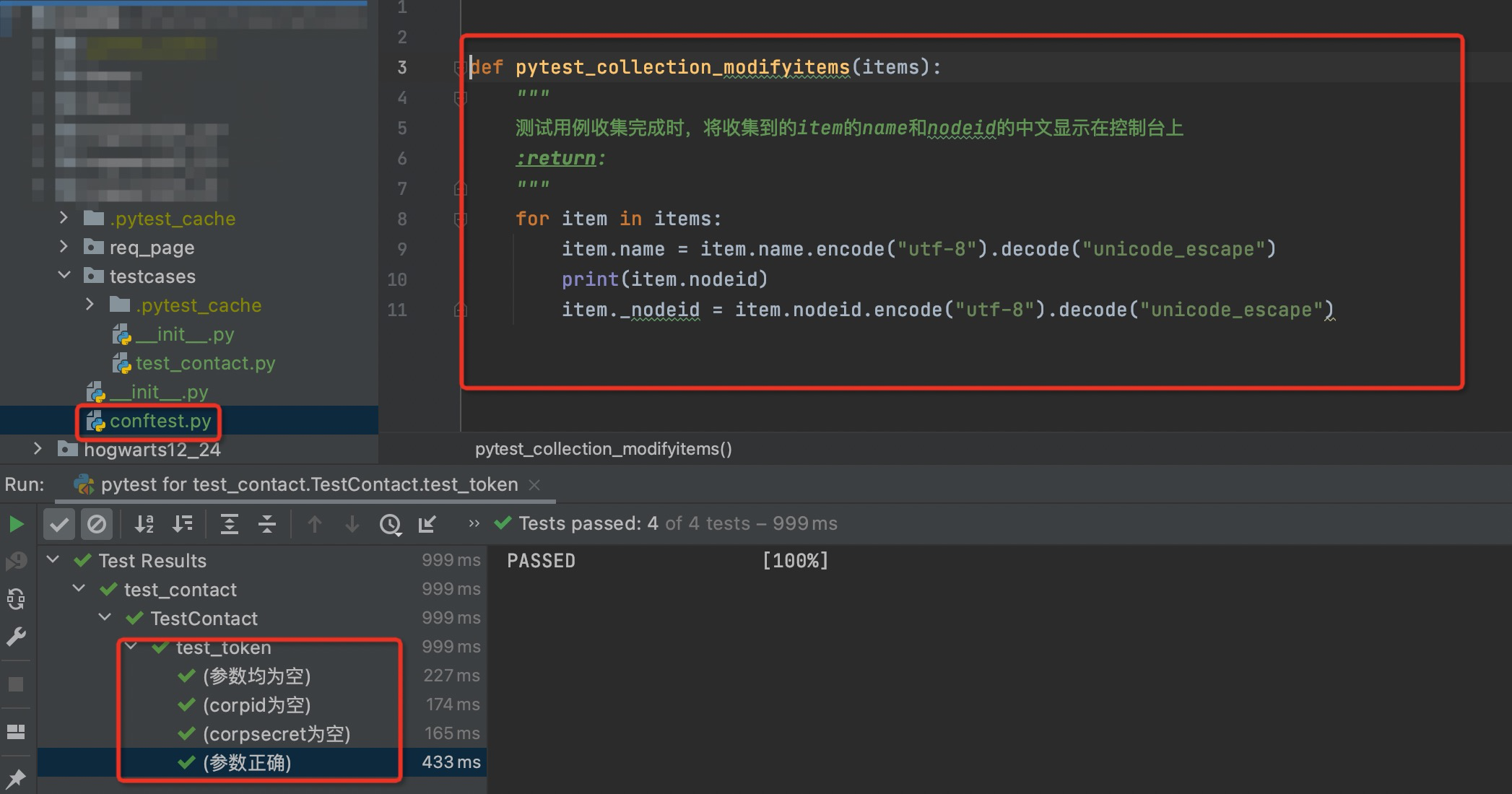Close the pytest test_token run tab
This screenshot has width=1512, height=794.
click(534, 485)
